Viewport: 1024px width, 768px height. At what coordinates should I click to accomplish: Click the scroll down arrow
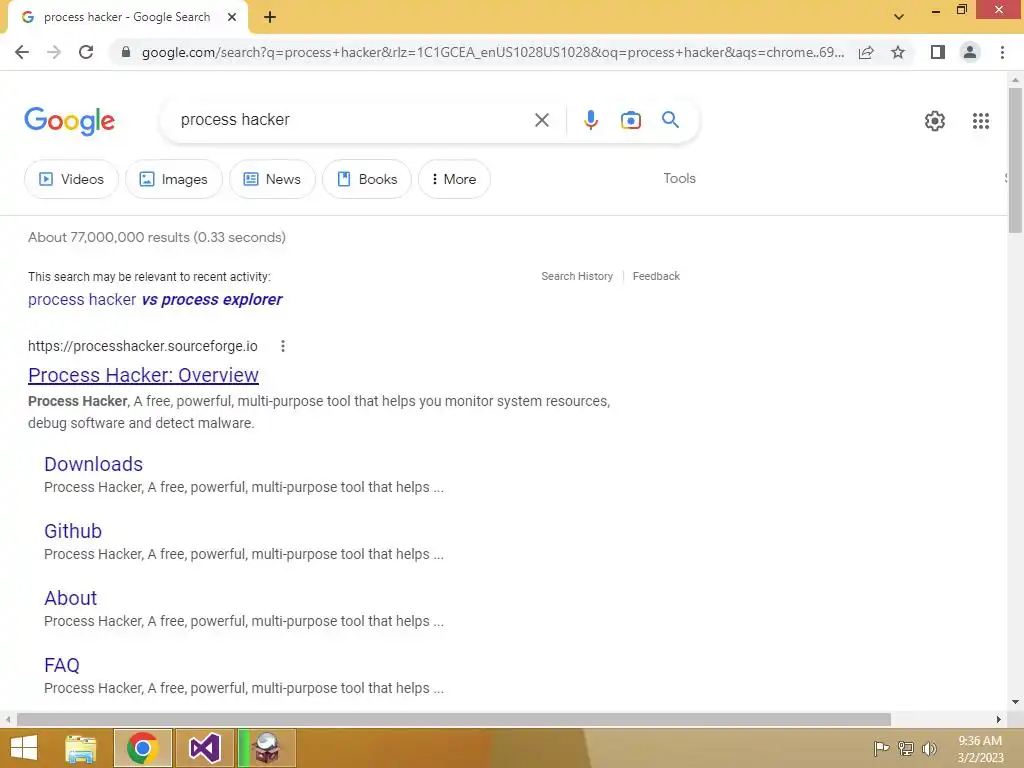(x=1015, y=702)
